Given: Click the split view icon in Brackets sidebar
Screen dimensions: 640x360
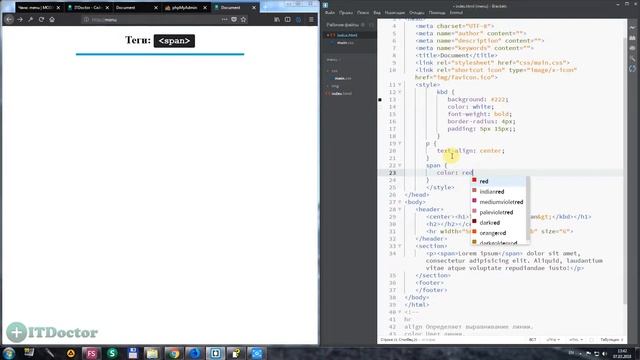Looking at the screenshot, I should [371, 25].
